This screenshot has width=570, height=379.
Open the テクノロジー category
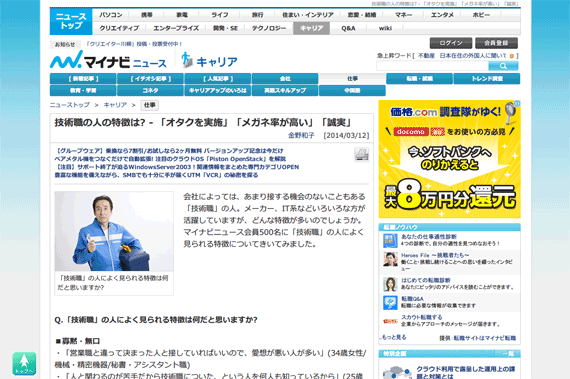click(x=269, y=28)
